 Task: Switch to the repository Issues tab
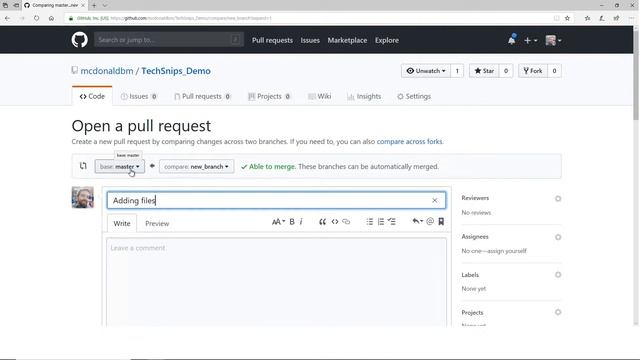coord(138,96)
